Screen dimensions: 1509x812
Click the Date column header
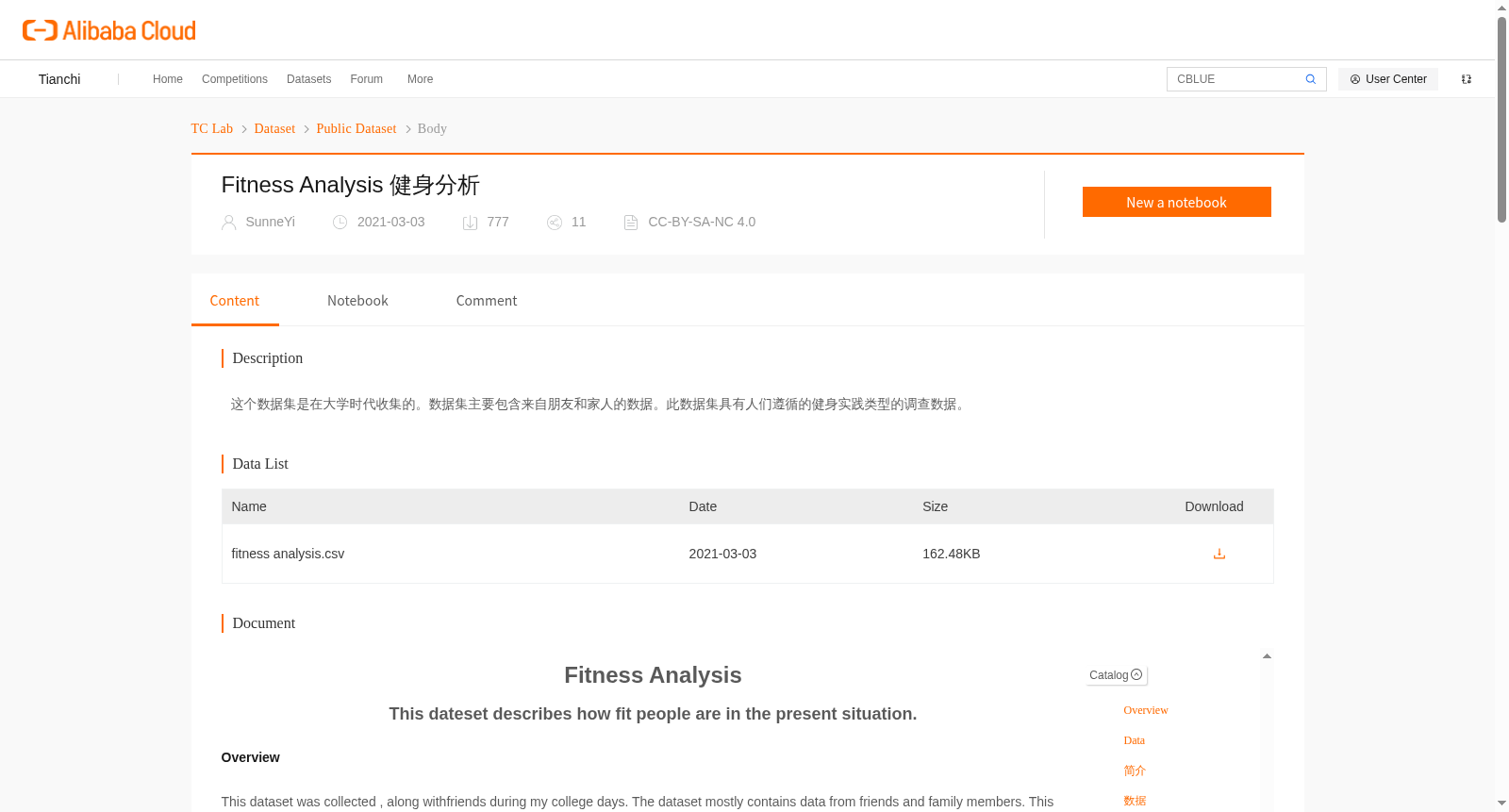click(x=703, y=506)
